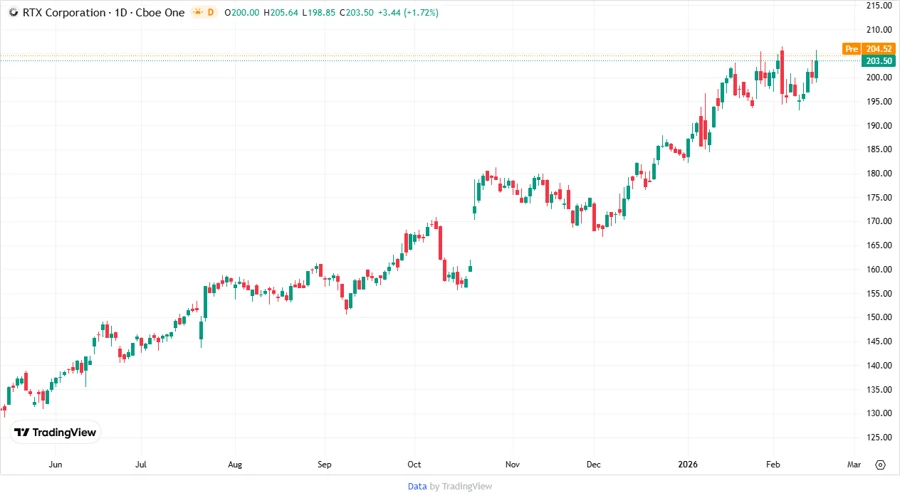This screenshot has width=900, height=498.
Task: Click the 125.00 price axis label
Action: pos(879,437)
